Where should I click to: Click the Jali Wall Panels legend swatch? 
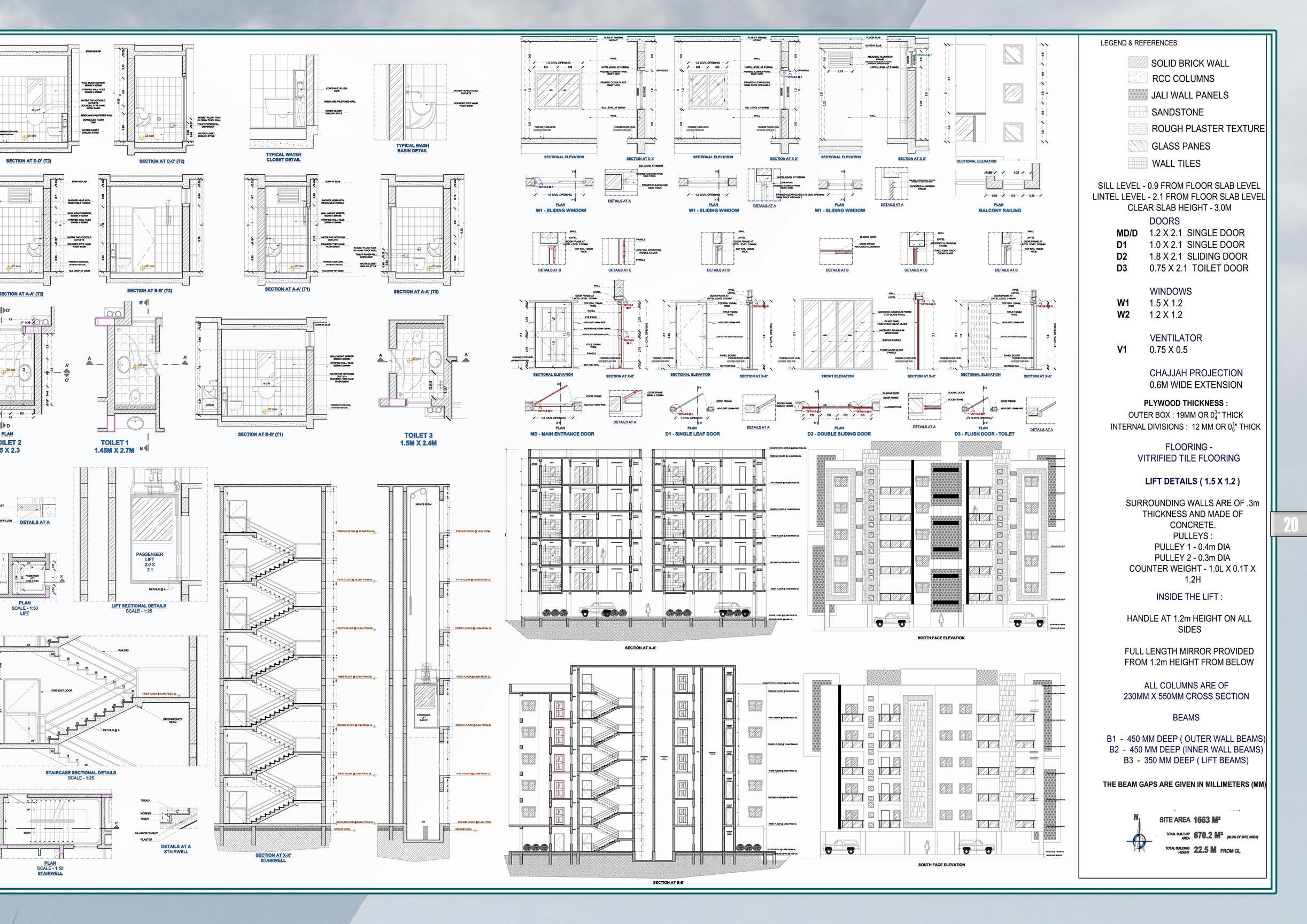[1138, 95]
